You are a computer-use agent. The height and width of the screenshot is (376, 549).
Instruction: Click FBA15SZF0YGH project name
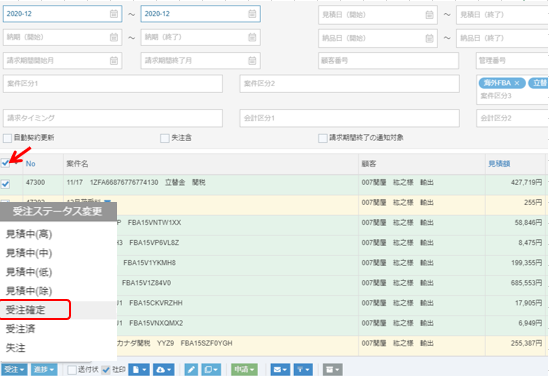pyautogui.click(x=206, y=343)
